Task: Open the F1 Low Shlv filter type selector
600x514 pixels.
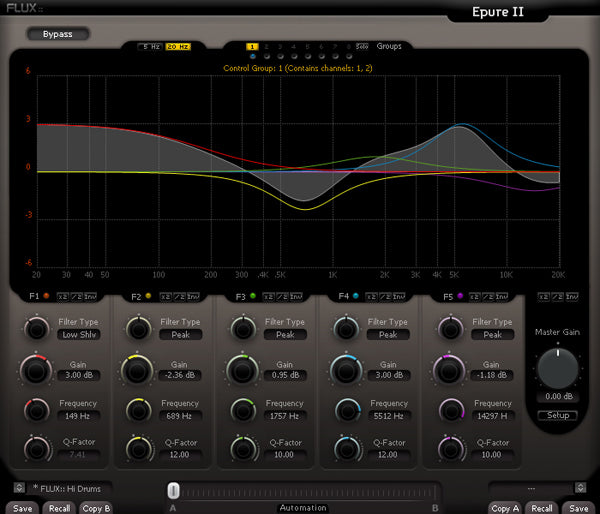Action: click(x=77, y=335)
